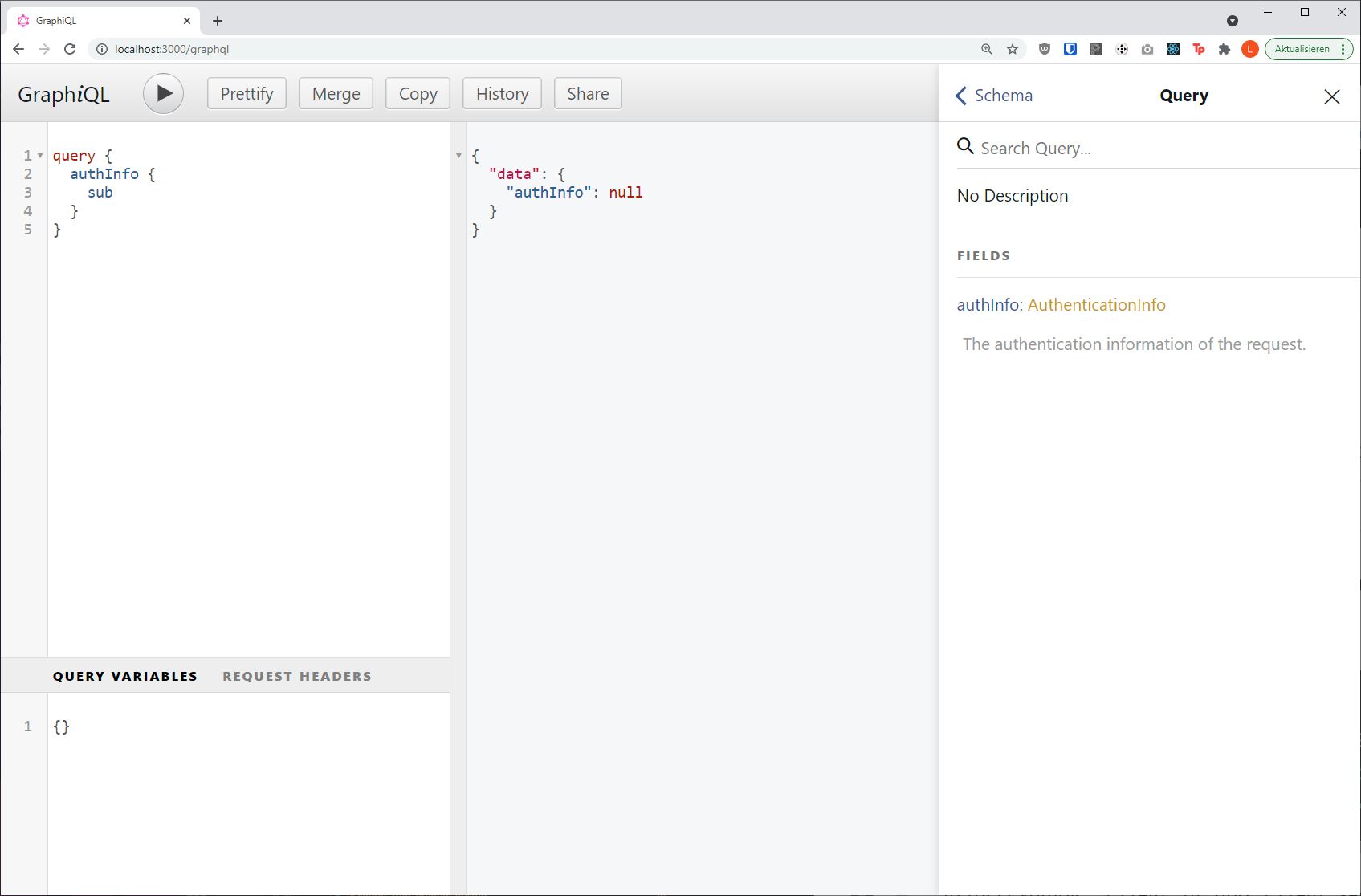Prettify the query
Image resolution: width=1361 pixels, height=896 pixels.
[x=246, y=93]
